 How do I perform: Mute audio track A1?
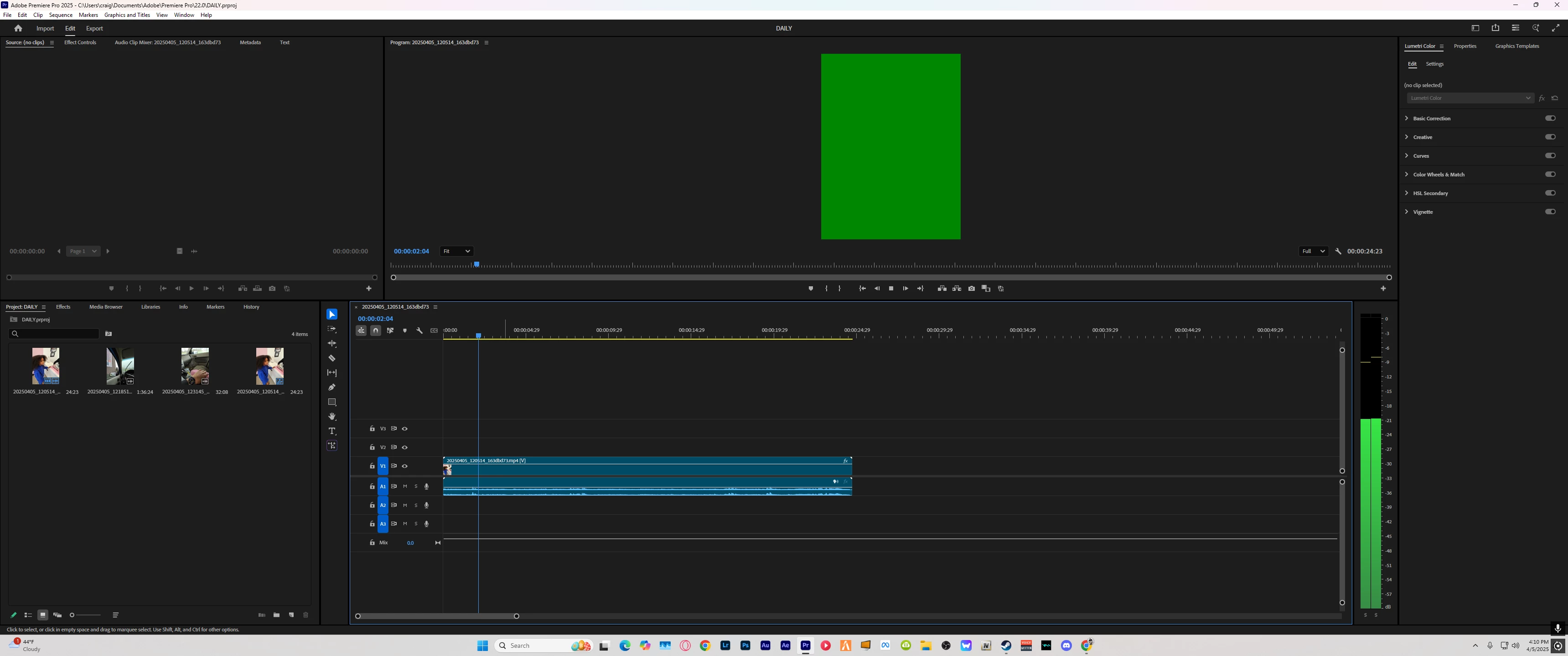coord(405,487)
